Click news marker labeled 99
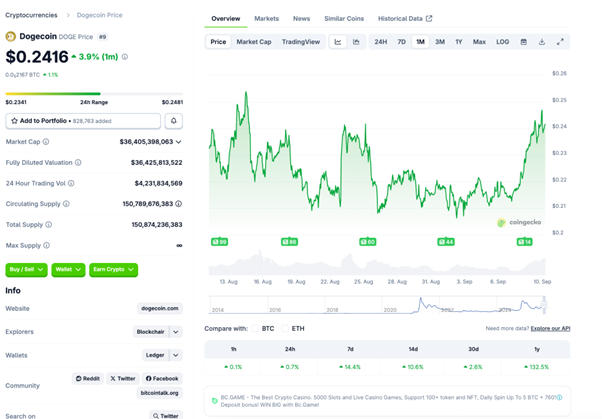 point(219,242)
